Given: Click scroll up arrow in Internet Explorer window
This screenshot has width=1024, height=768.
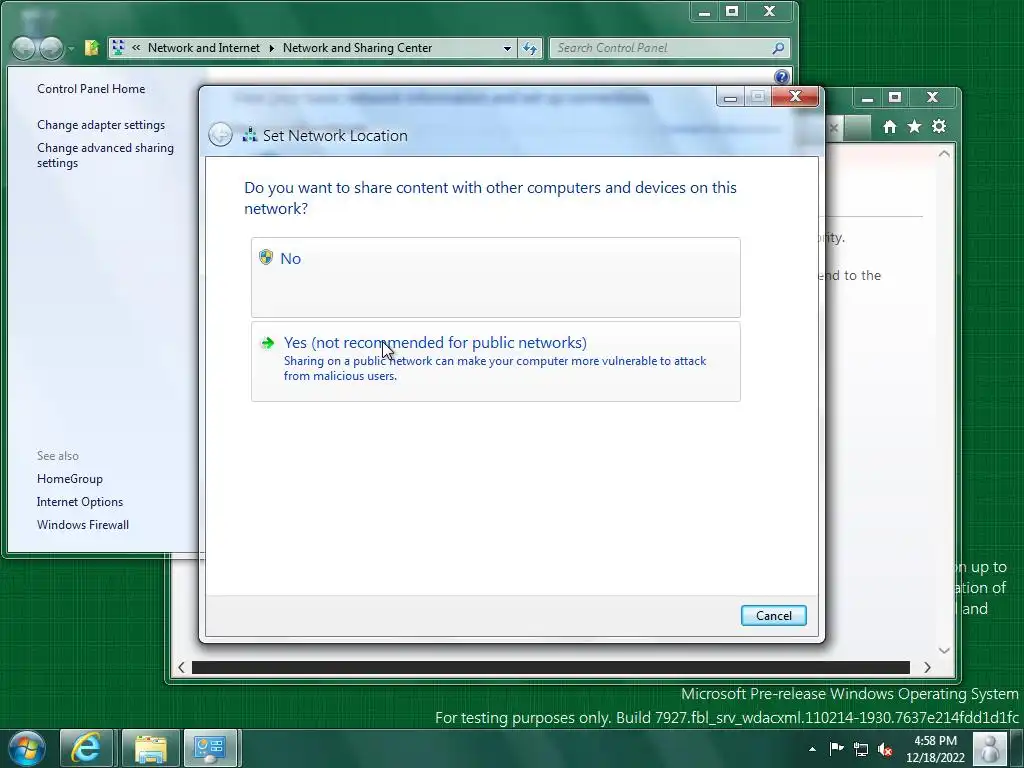Looking at the screenshot, I should (944, 153).
